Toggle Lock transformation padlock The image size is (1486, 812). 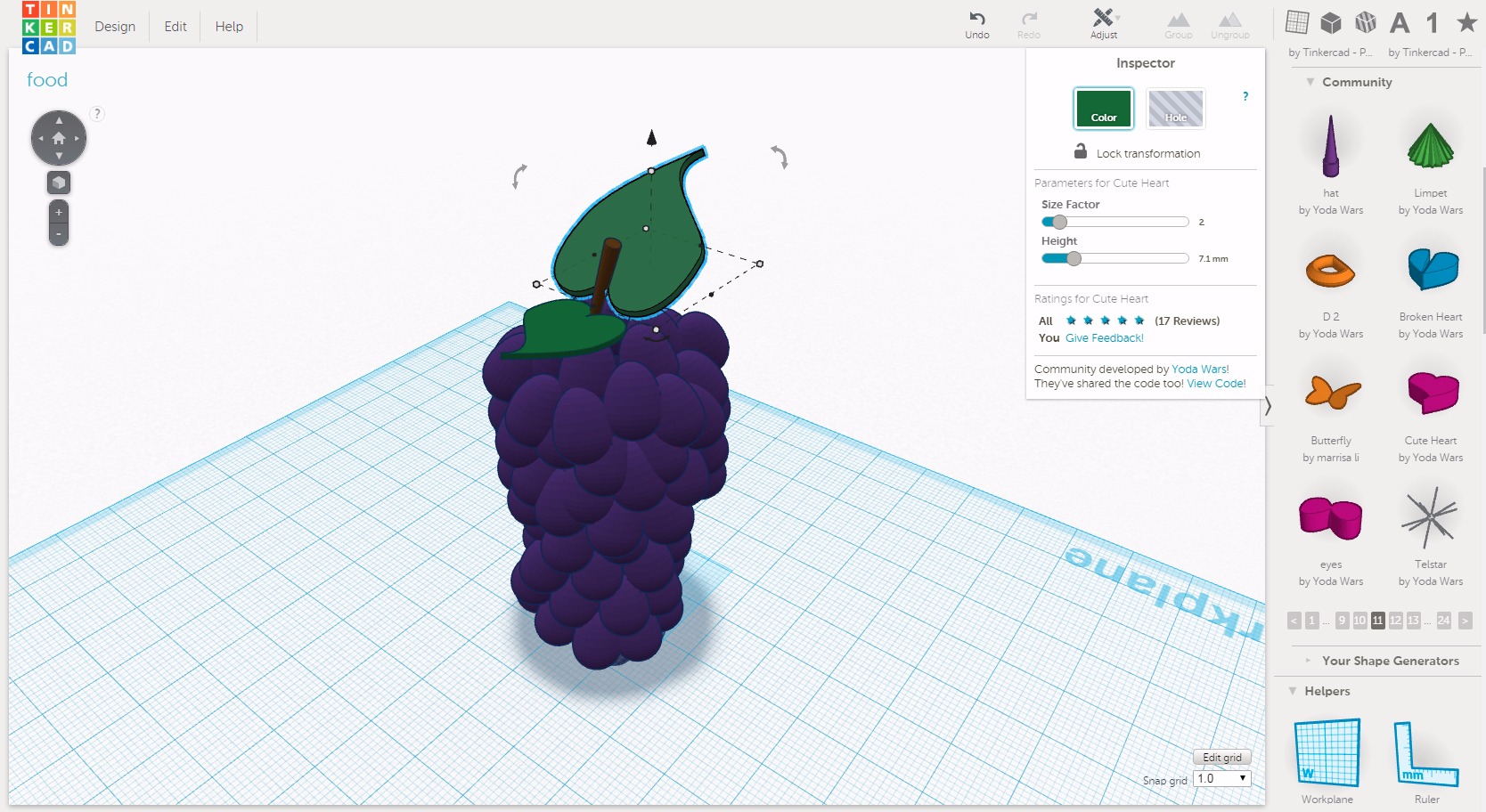coord(1081,151)
